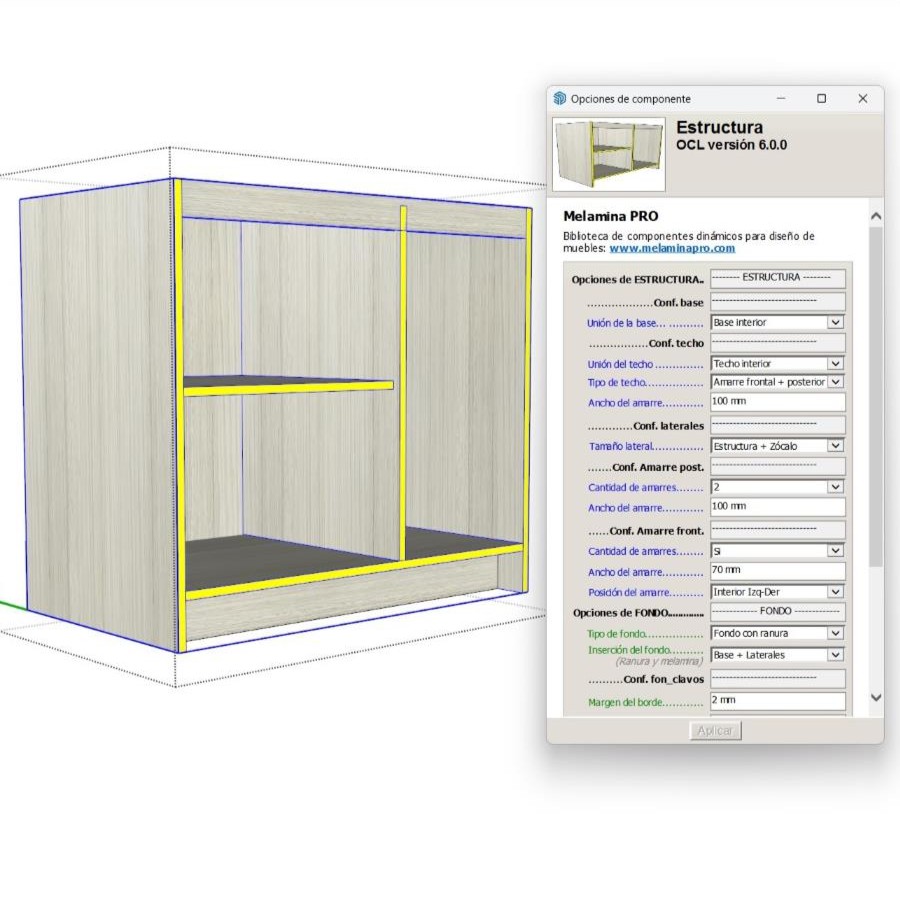Viewport: 900px width, 900px height.
Task: Click the techo Ancho del amarre field
Action: tap(777, 402)
